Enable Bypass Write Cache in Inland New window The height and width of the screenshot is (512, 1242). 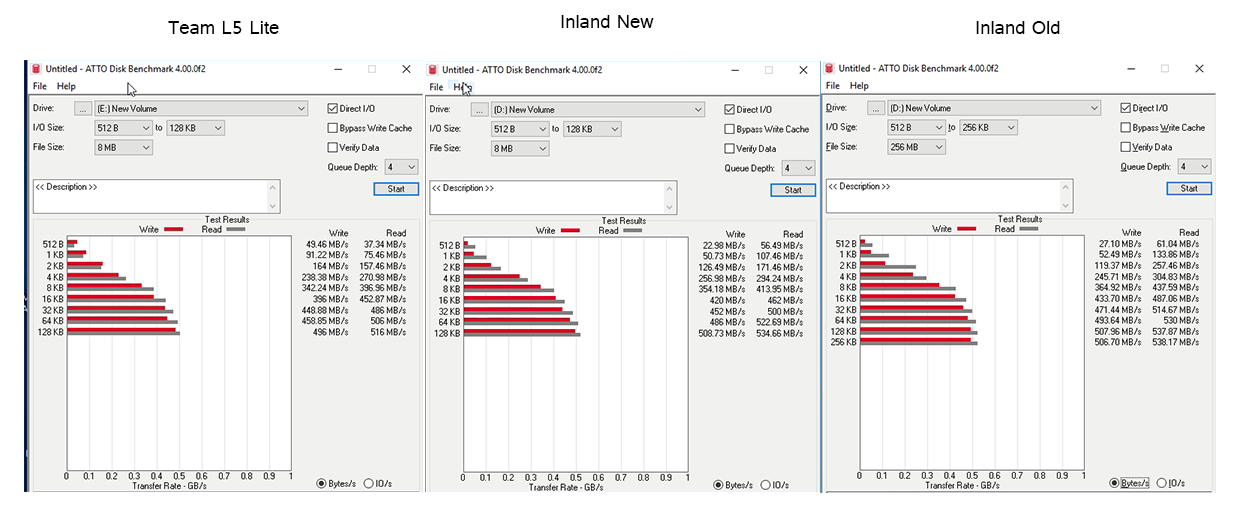pos(729,129)
